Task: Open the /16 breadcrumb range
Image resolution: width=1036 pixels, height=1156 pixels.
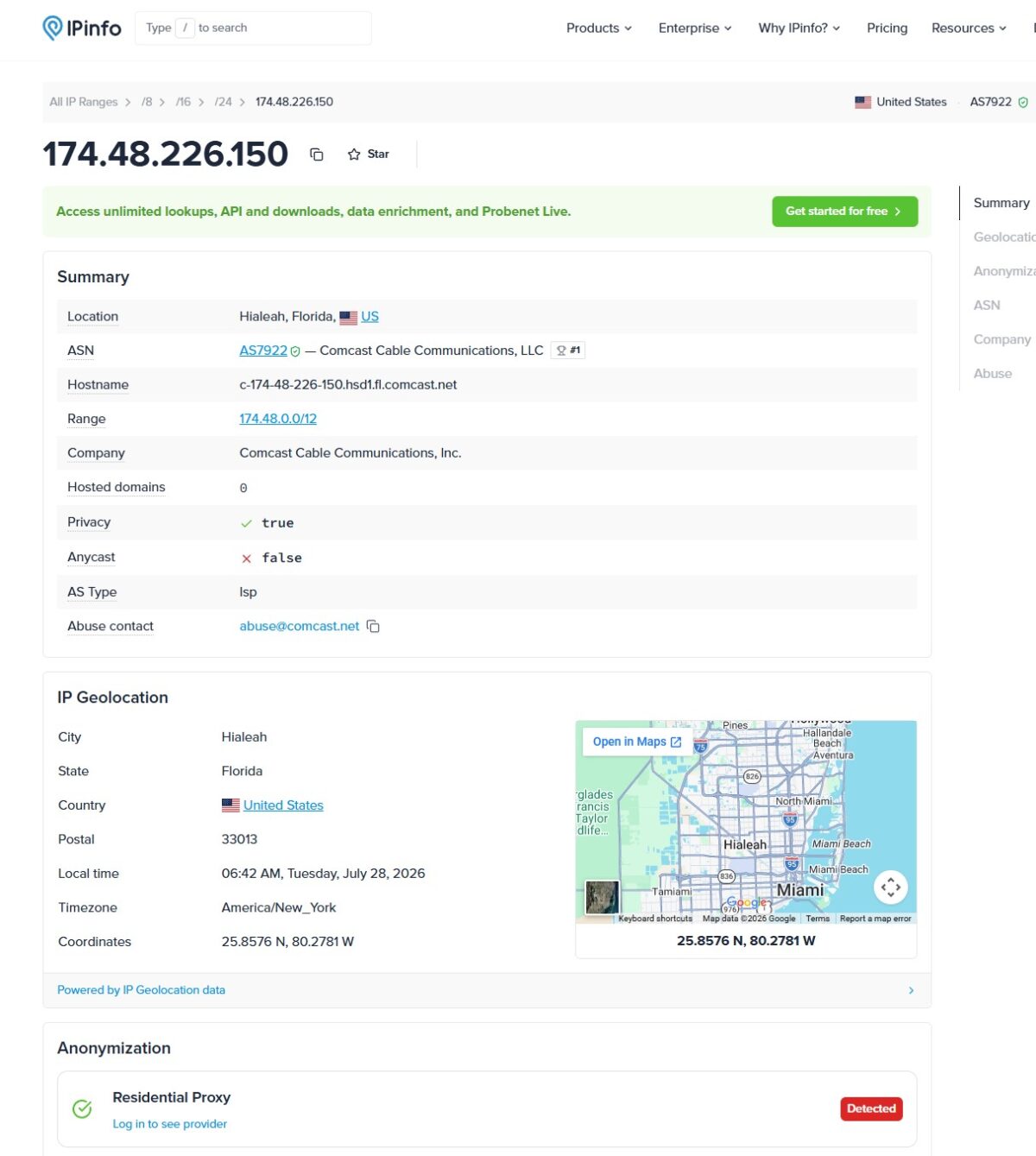Action: click(x=183, y=102)
